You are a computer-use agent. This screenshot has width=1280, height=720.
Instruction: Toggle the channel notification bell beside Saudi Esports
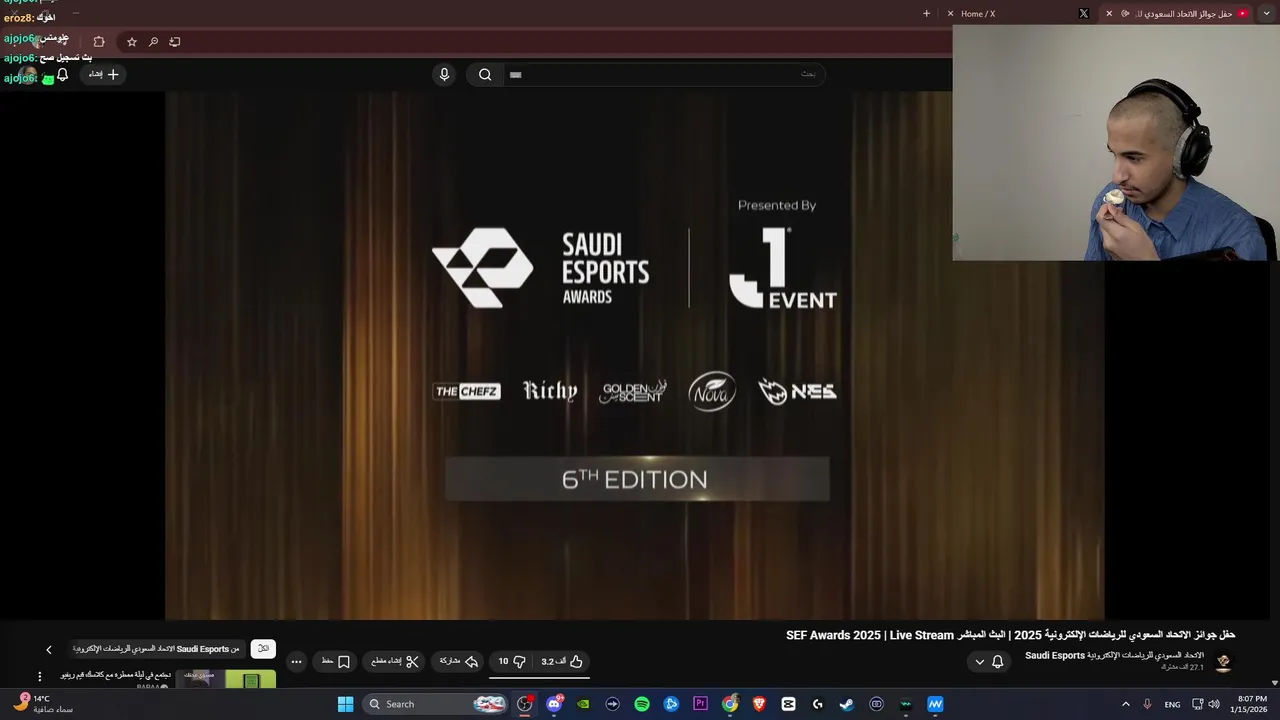pos(998,661)
